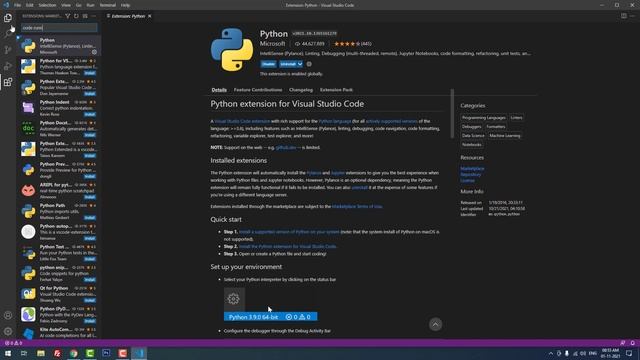Open the Windows action center icon
This screenshot has height=360, width=640.
(x=629, y=353)
